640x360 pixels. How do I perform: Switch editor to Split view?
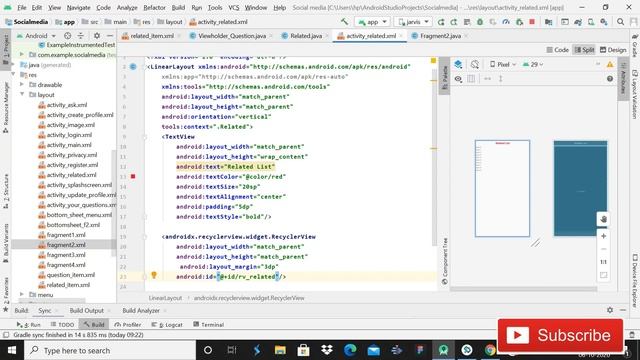pyautogui.click(x=584, y=50)
